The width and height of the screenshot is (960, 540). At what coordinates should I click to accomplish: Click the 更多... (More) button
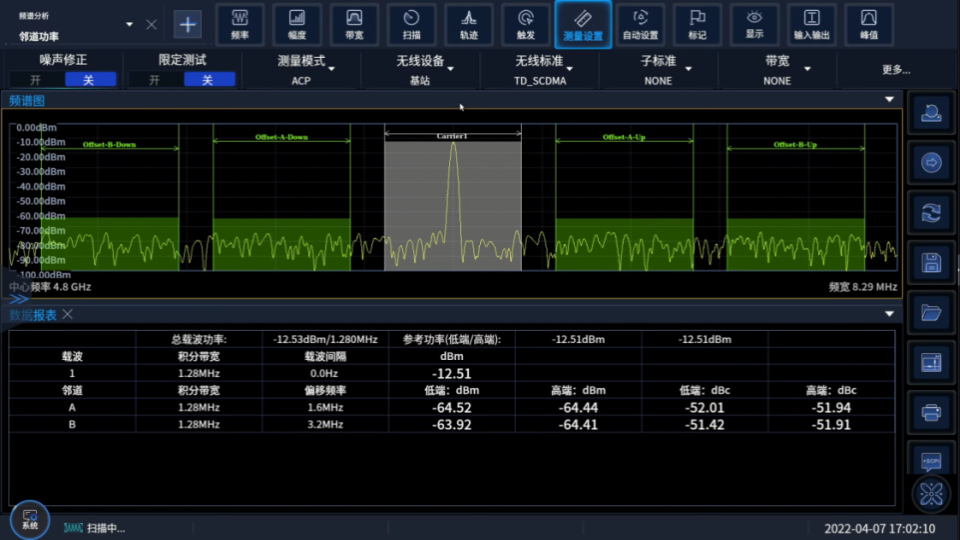pyautogui.click(x=896, y=70)
